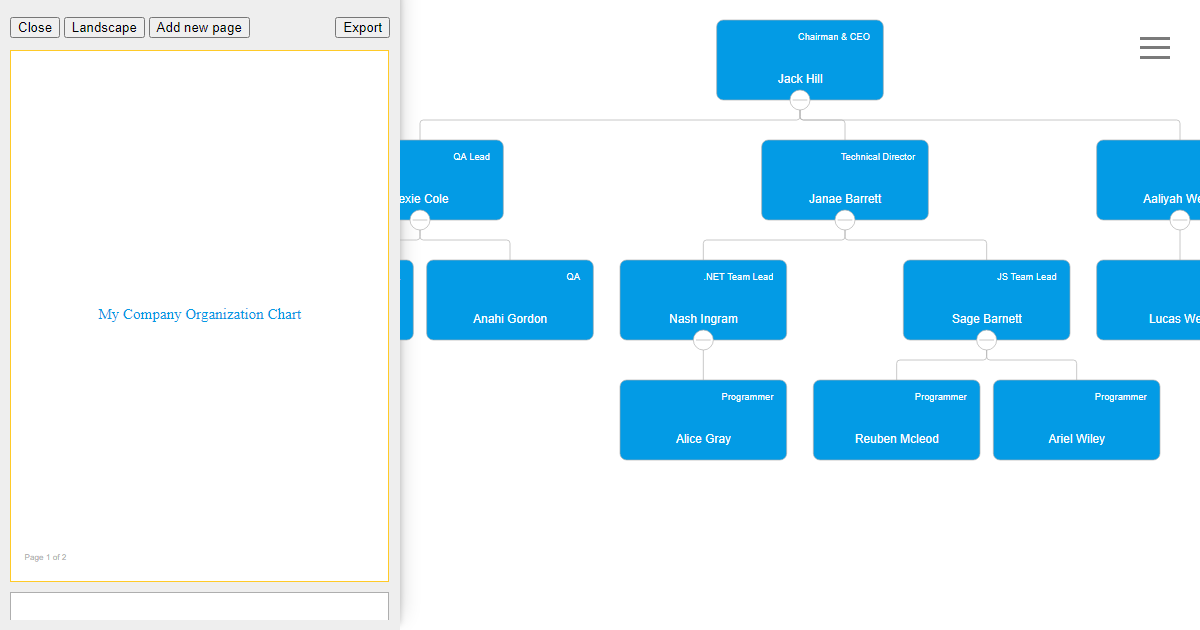Click the second page thumbnail at the bottom

[199, 606]
